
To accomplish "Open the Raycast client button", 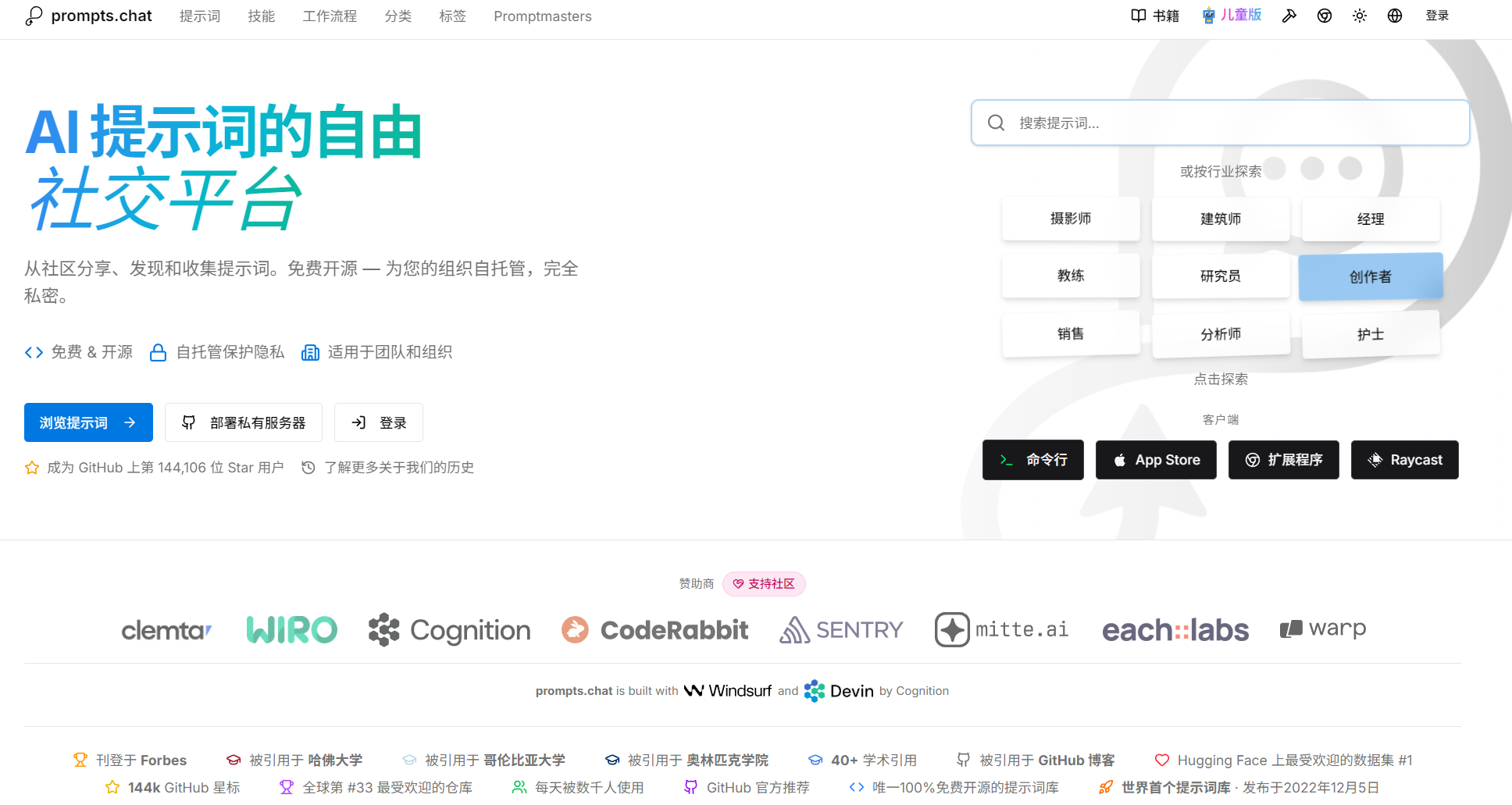I will pyautogui.click(x=1405, y=460).
